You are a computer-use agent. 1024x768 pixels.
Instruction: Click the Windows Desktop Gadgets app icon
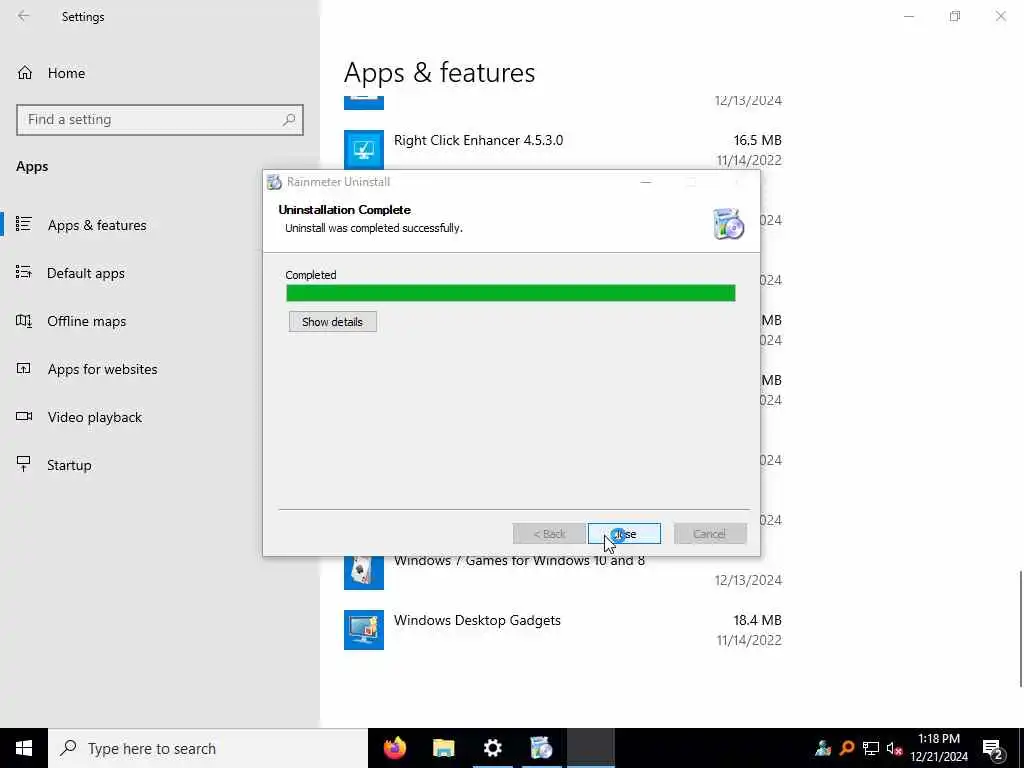coord(364,630)
